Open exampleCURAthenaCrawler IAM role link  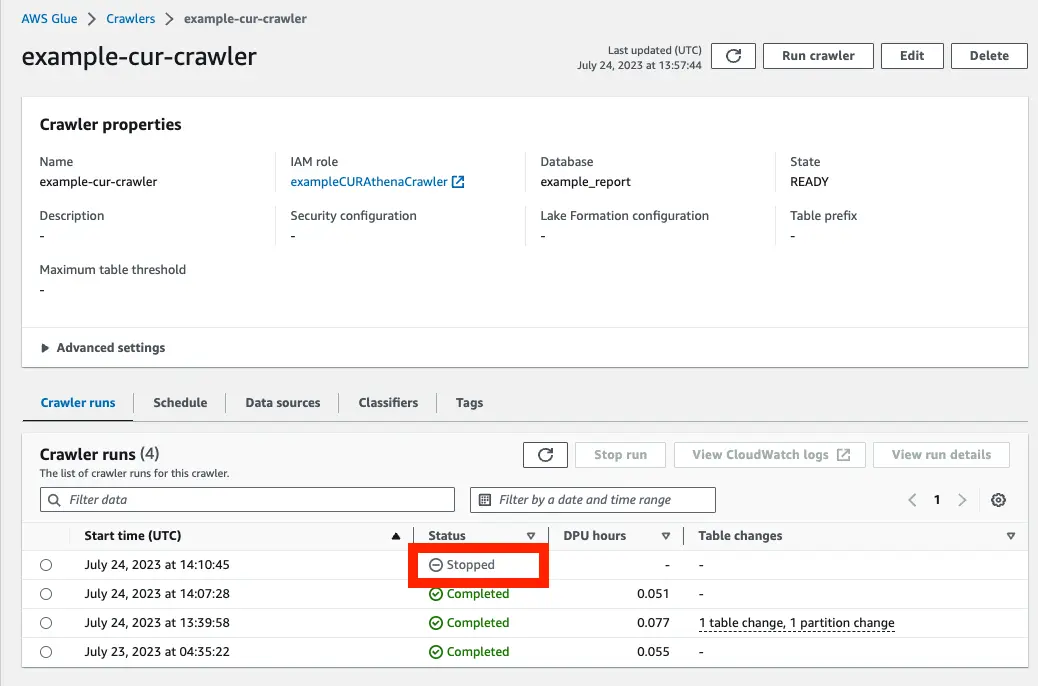click(x=369, y=182)
